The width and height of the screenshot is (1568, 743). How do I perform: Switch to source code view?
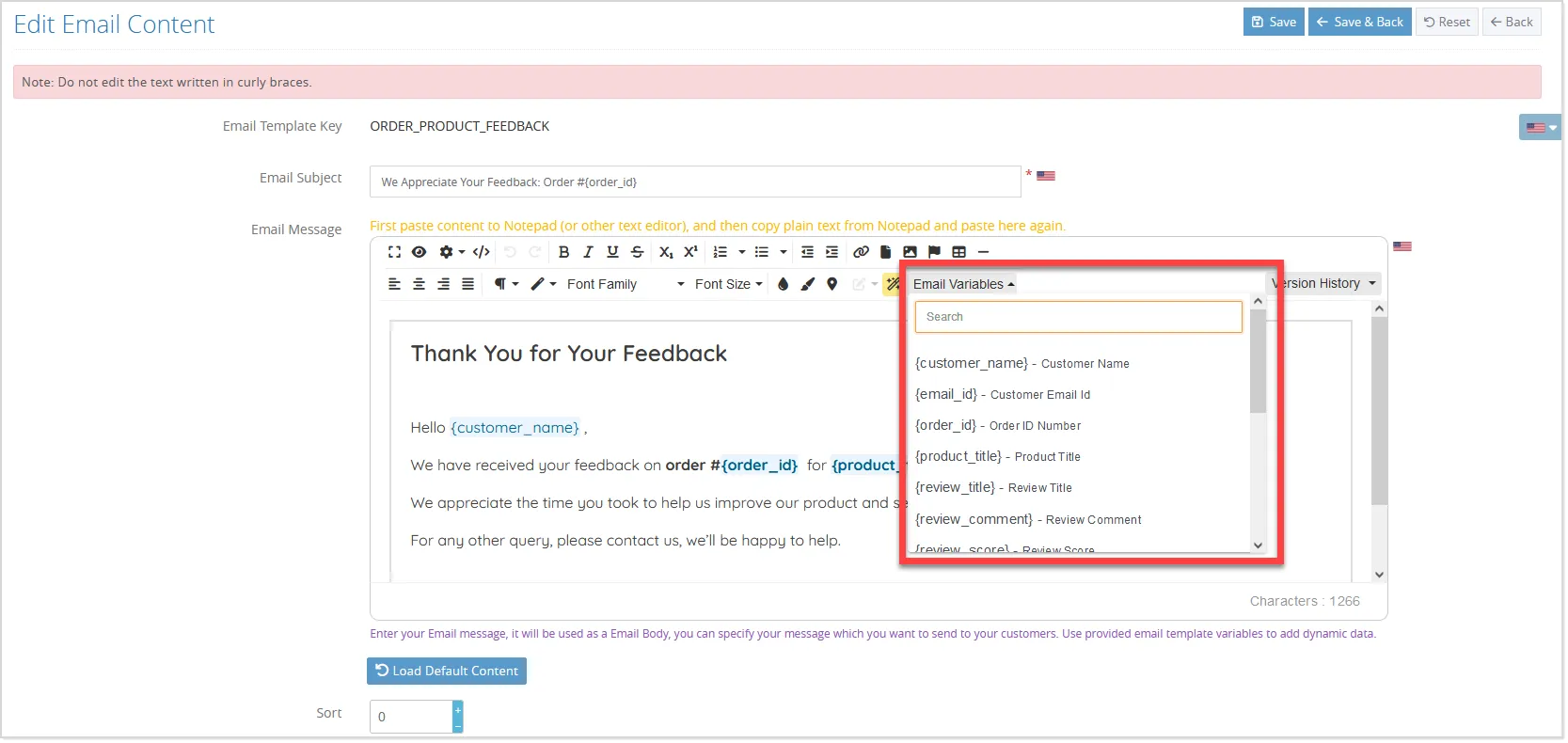pos(482,252)
